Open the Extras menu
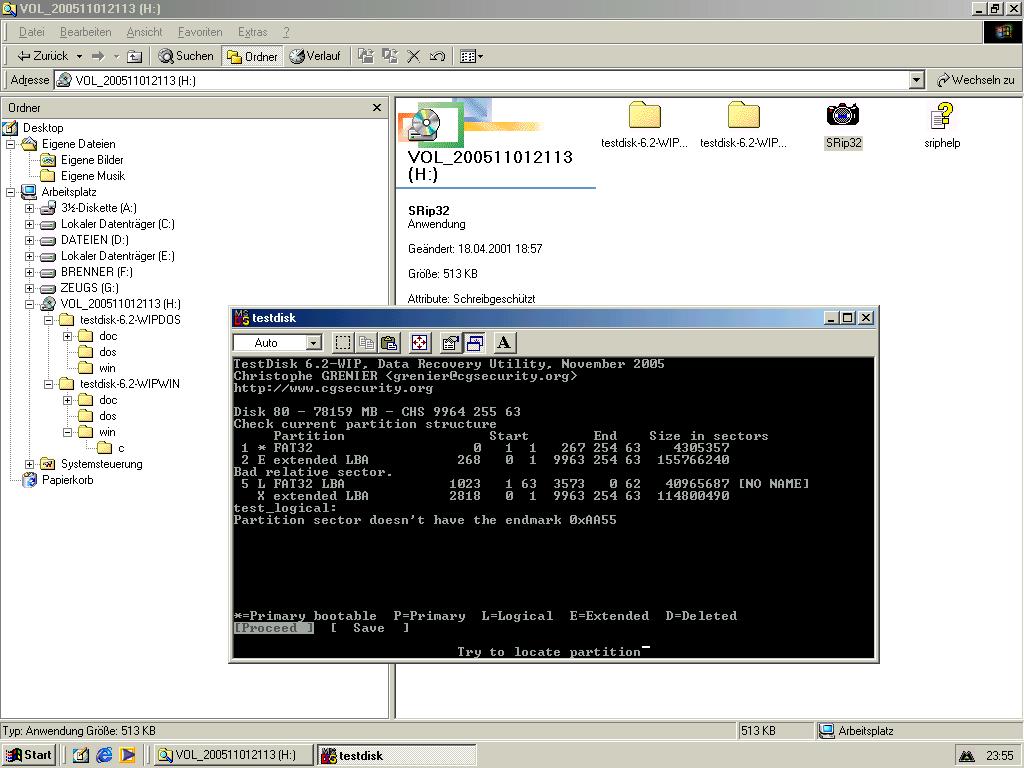This screenshot has height=768, width=1024. [x=252, y=32]
